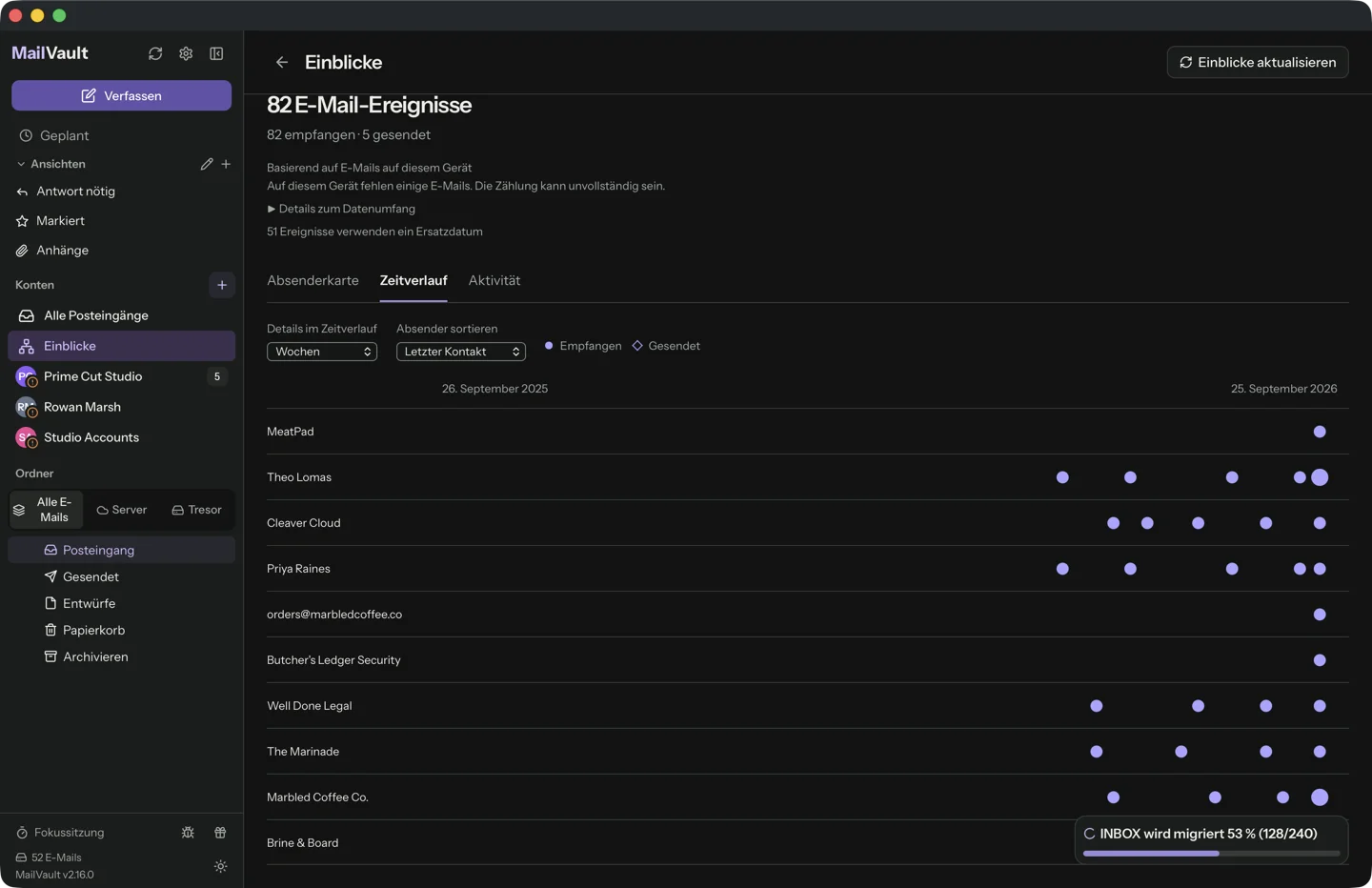
Task: Open the gift icon in sidebar footer
Action: 220,832
